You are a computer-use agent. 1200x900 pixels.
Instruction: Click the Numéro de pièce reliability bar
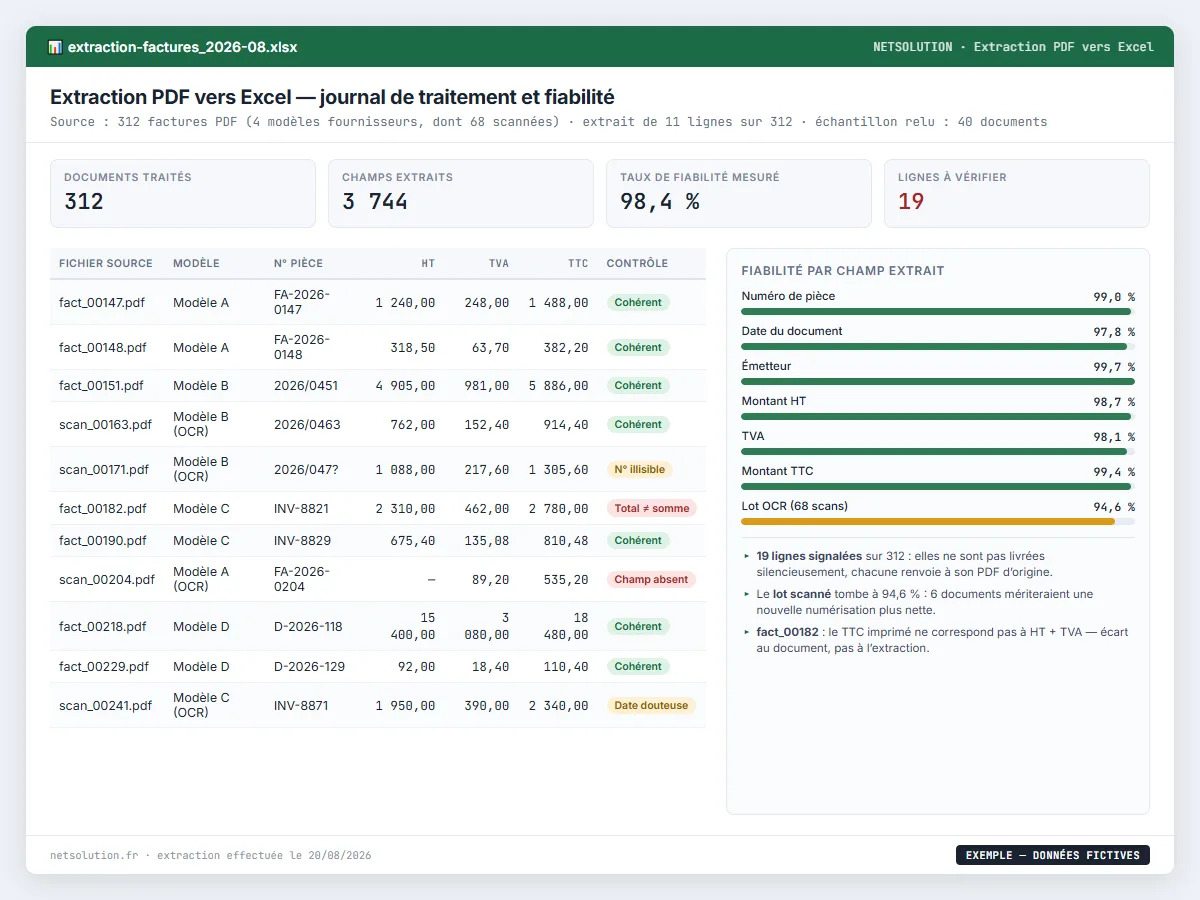coord(938,311)
